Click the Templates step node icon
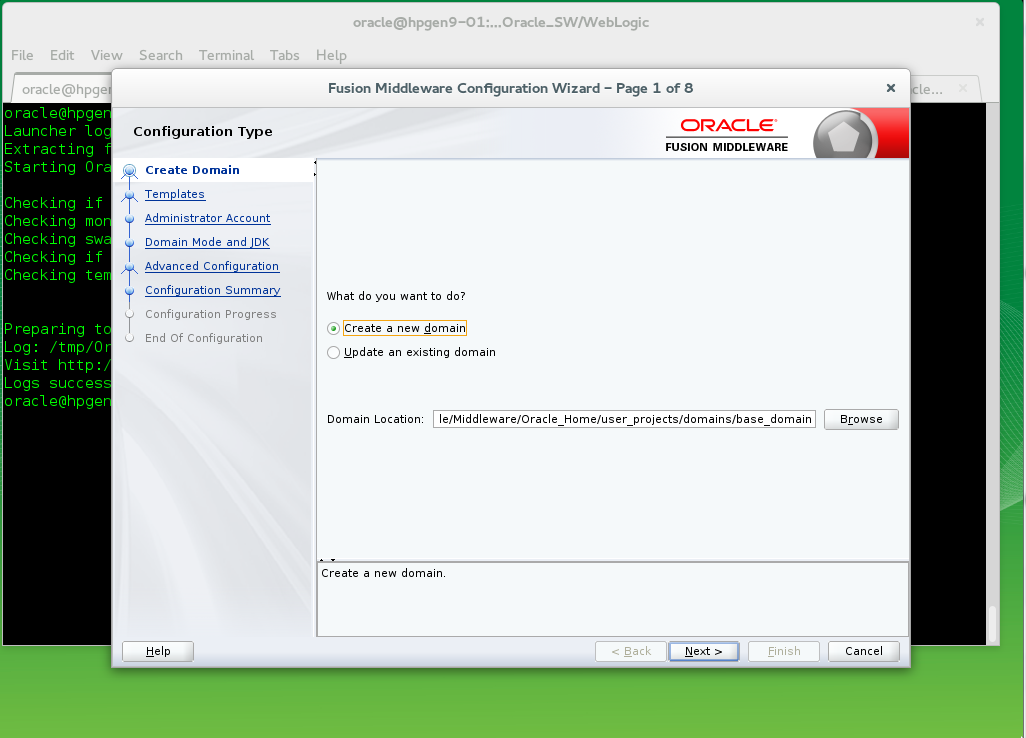Viewport: 1026px width, 738px height. point(129,195)
